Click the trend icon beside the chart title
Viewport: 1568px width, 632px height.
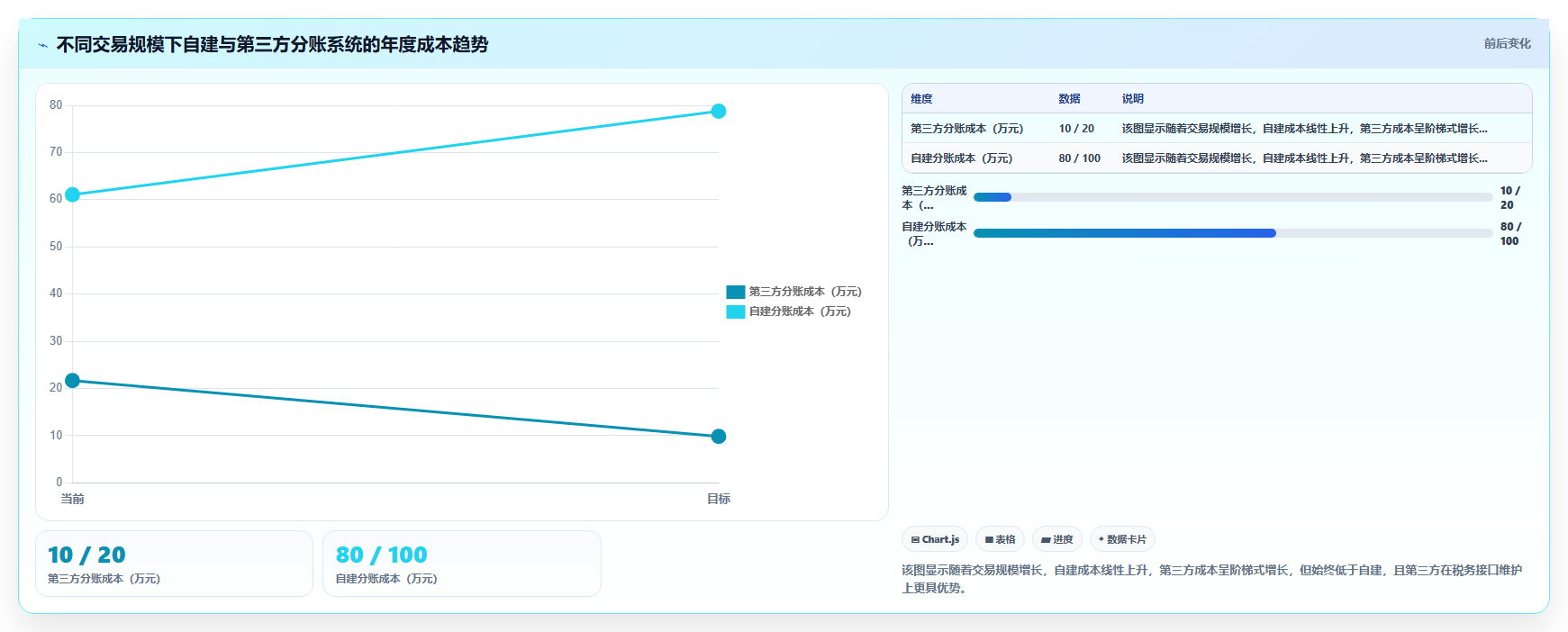point(43,45)
